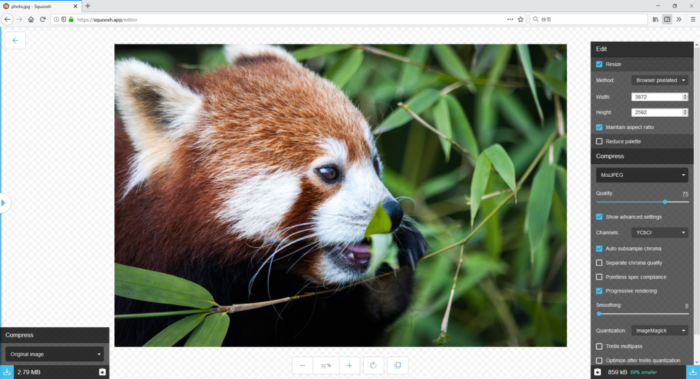700x379 pixels.
Task: Click the Quality slider track
Action: point(642,202)
